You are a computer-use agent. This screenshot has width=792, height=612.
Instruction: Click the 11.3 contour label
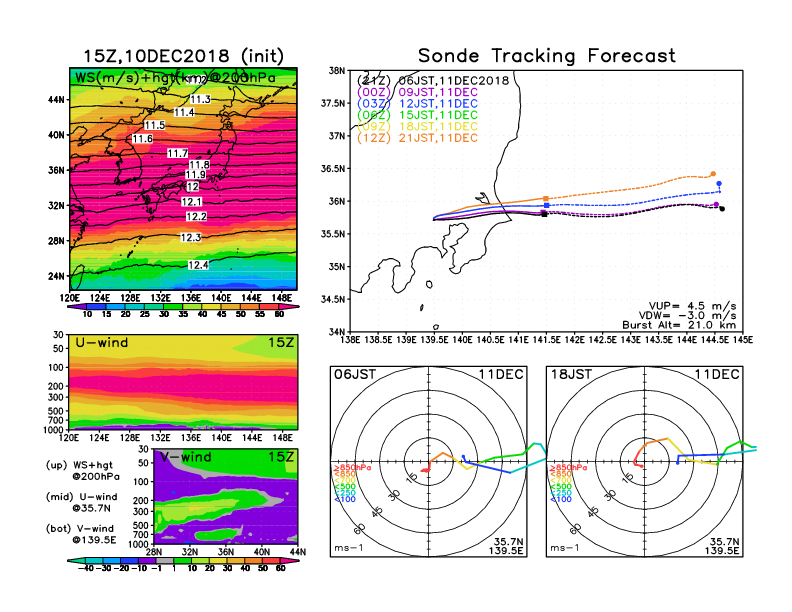coord(201,99)
